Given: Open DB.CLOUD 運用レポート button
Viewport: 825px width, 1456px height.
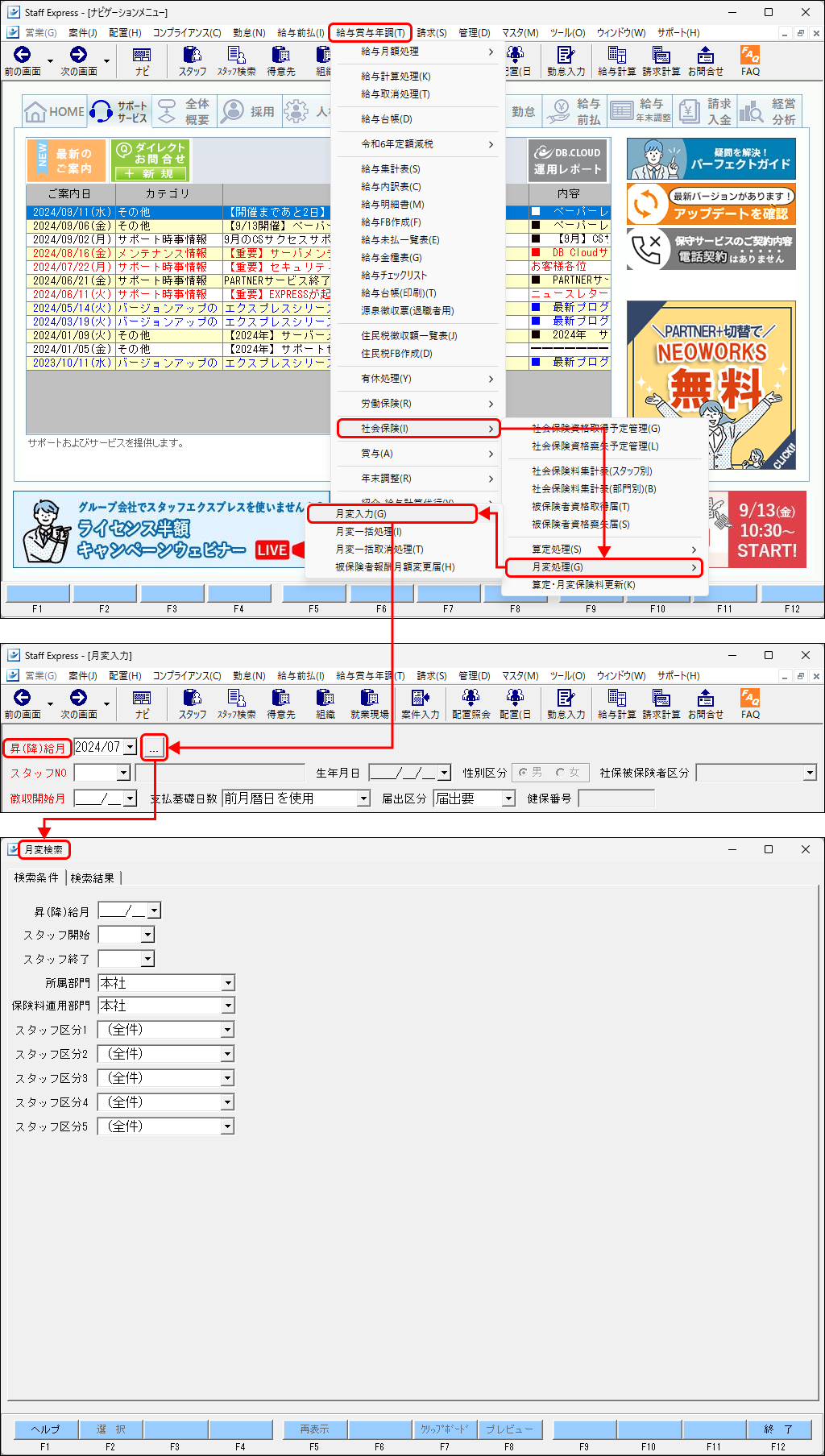Looking at the screenshot, I should pyautogui.click(x=567, y=160).
